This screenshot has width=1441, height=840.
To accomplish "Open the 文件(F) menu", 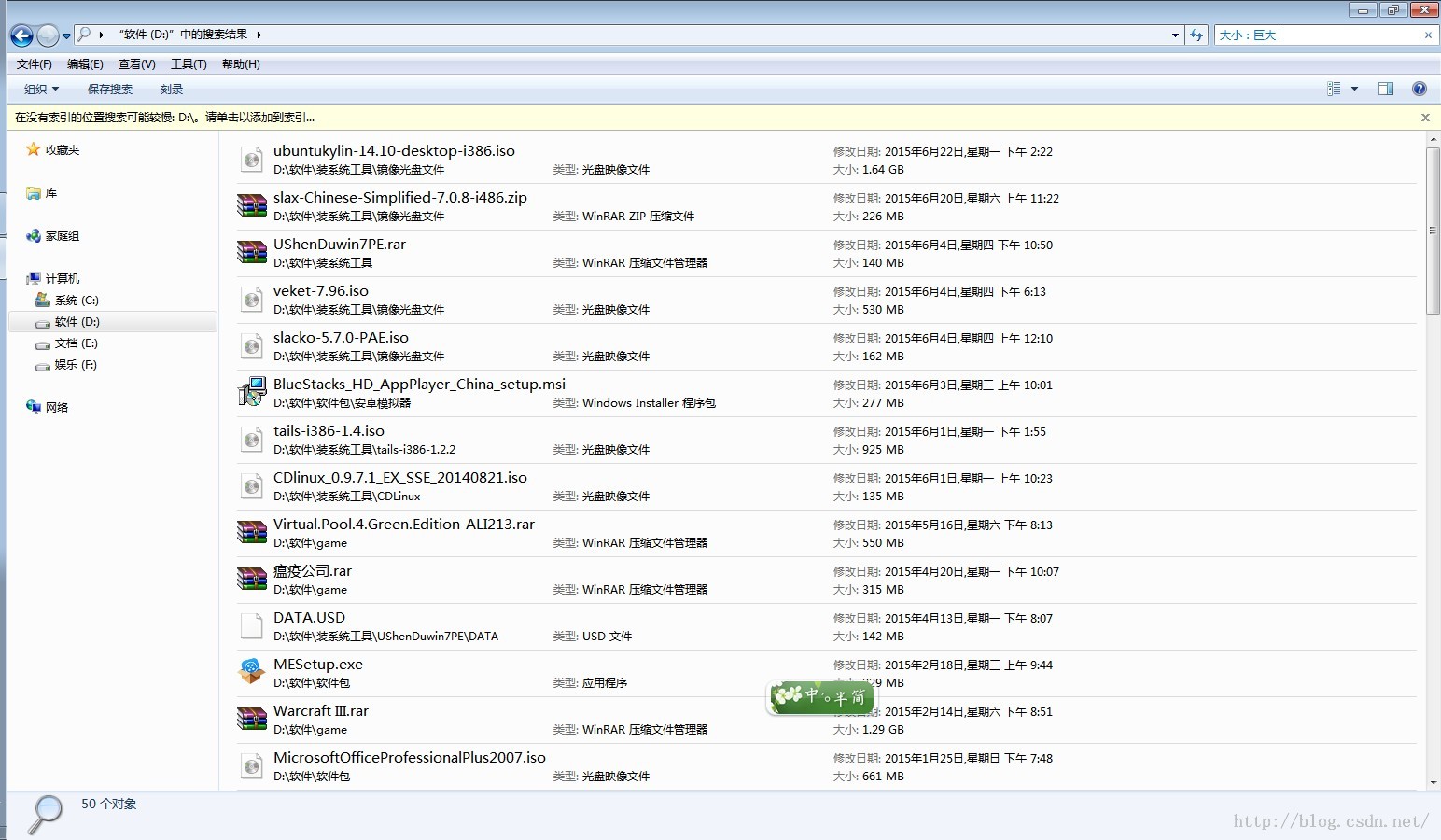I will tap(35, 64).
